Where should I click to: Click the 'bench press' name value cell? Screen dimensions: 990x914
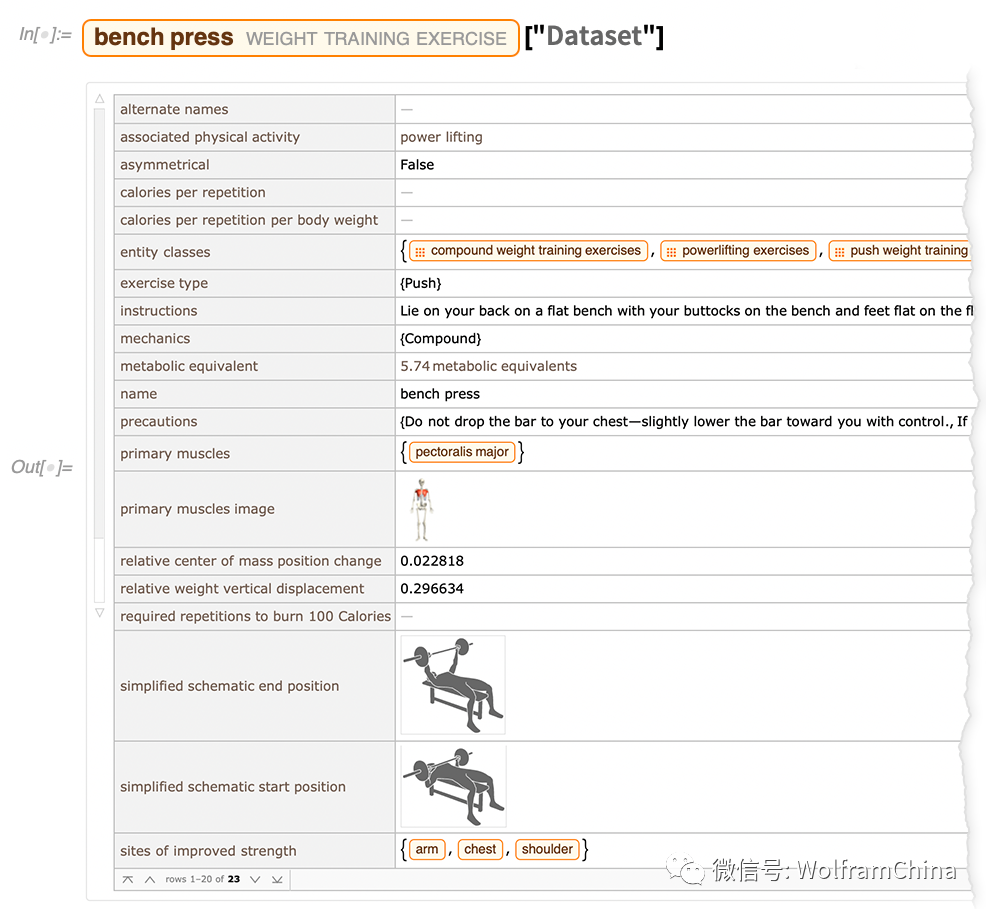(x=684, y=395)
